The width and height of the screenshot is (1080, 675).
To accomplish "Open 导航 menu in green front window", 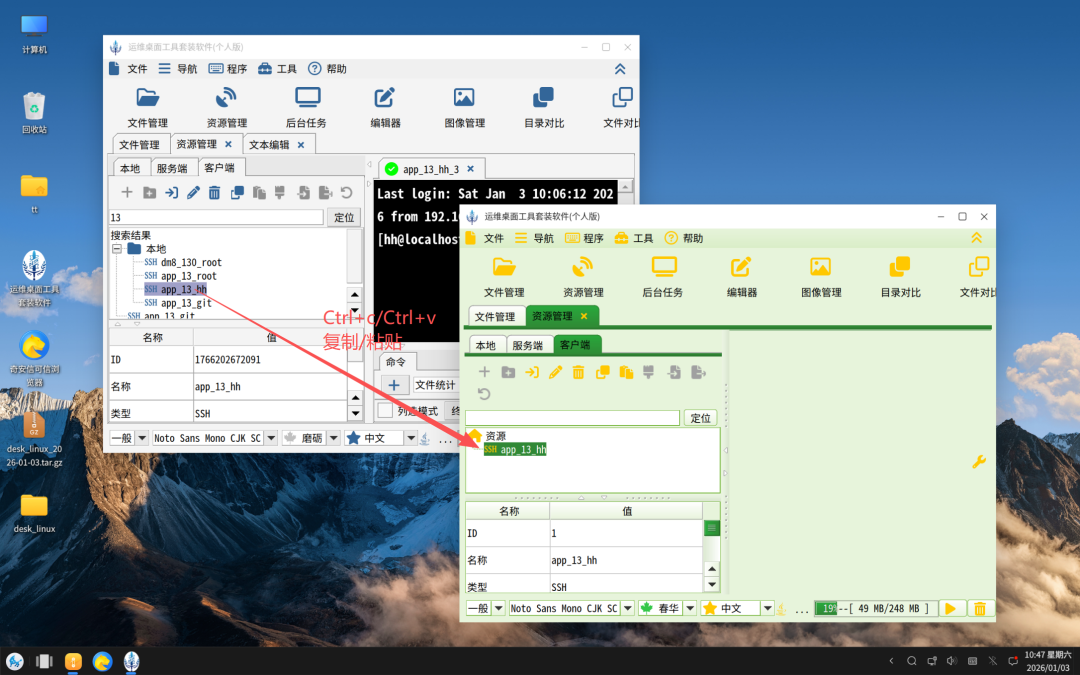I will (535, 238).
